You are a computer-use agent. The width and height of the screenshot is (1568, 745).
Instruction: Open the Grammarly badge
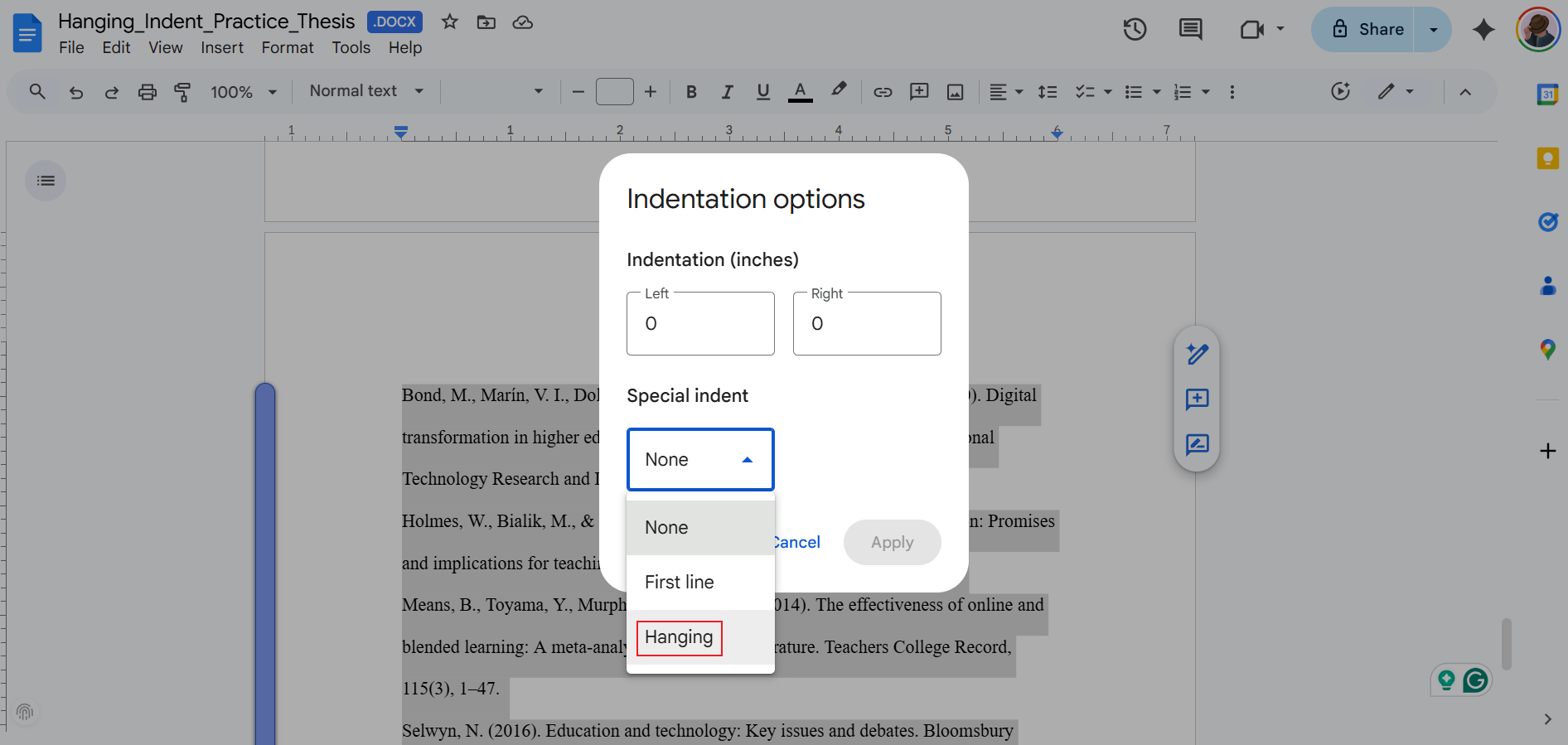[1475, 680]
